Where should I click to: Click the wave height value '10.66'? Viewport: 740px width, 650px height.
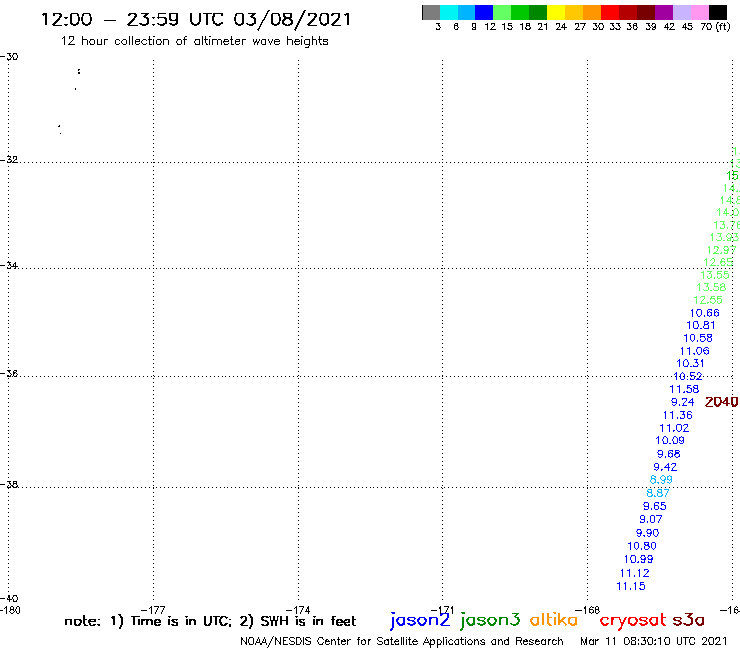tap(705, 313)
